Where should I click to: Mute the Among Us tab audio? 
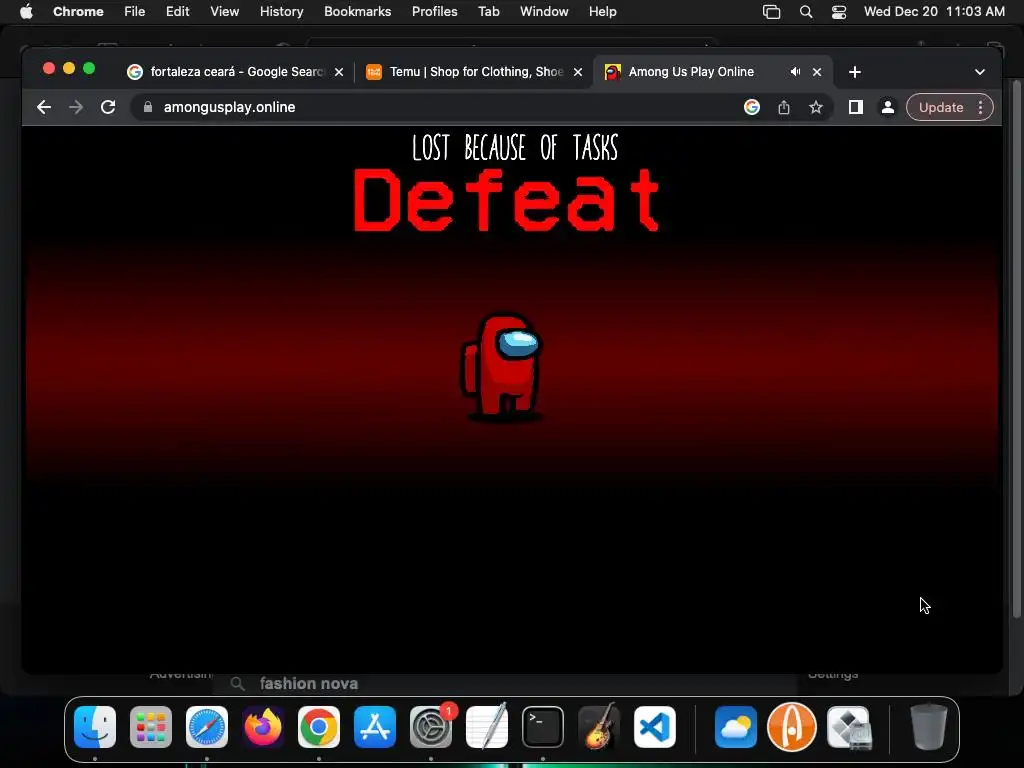point(795,72)
